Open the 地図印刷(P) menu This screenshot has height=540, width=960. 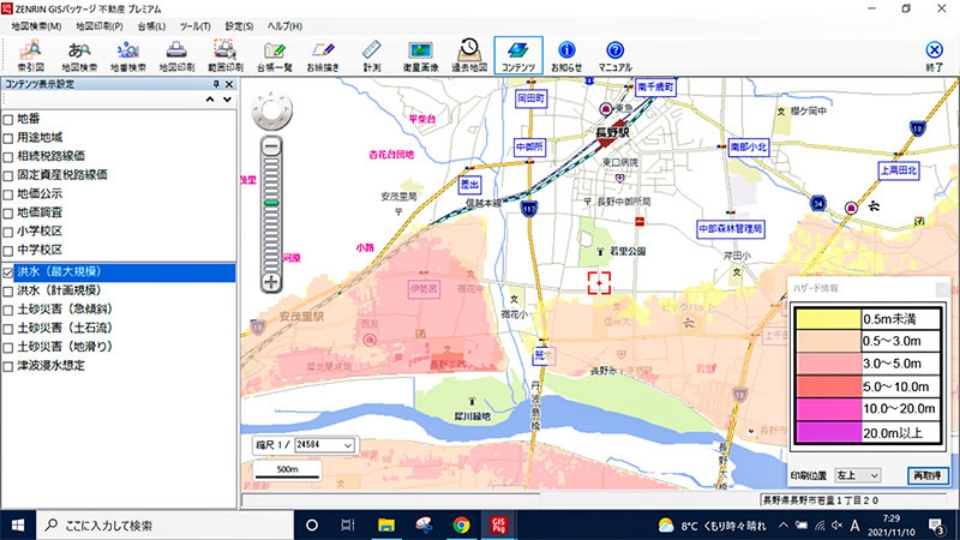click(x=99, y=26)
